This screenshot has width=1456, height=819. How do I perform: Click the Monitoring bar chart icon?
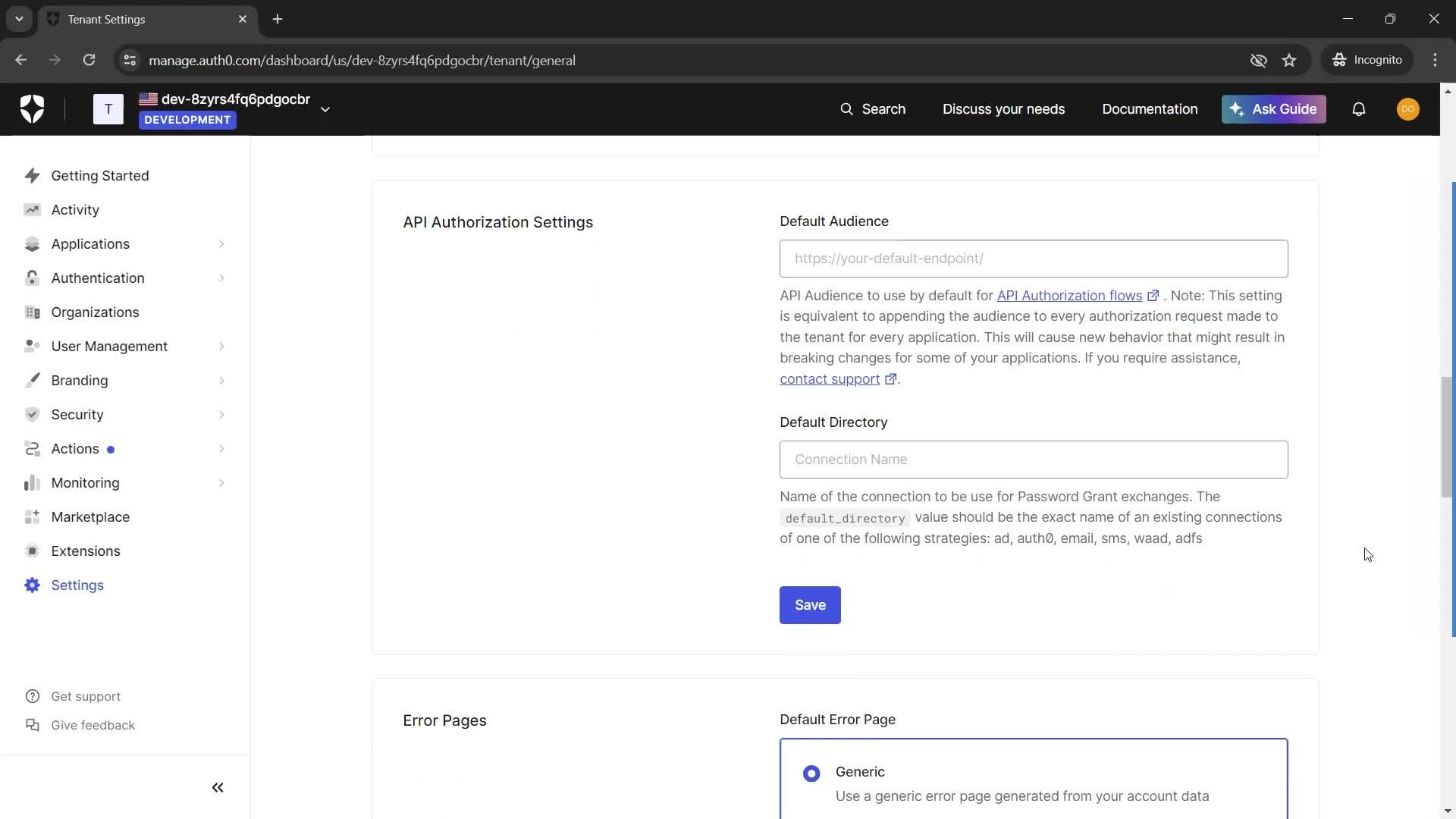tap(32, 483)
